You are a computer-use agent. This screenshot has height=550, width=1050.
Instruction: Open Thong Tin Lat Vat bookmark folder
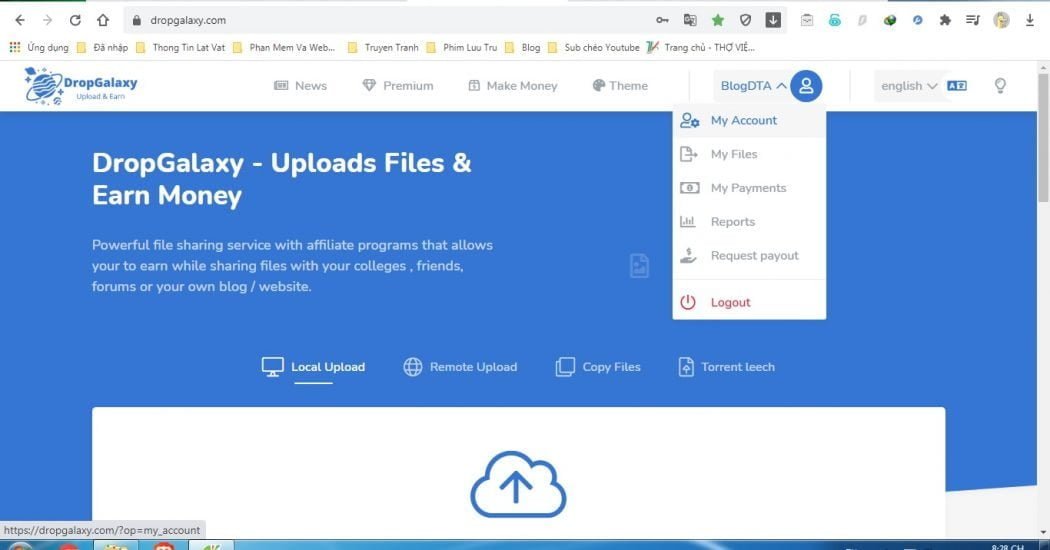coord(181,48)
